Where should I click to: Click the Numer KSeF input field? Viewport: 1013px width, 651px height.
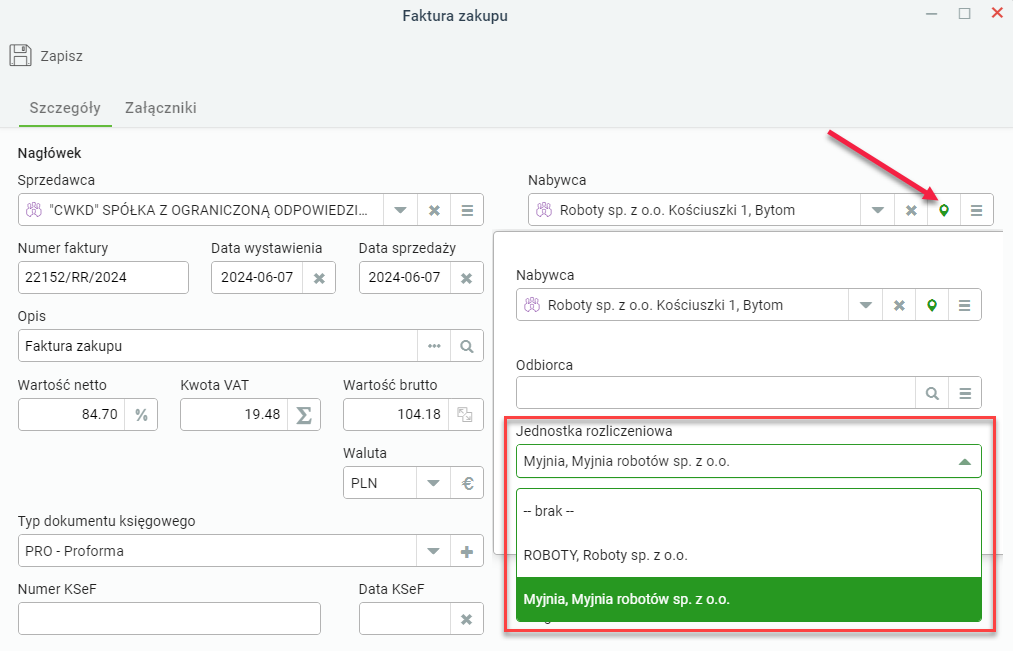coord(169,619)
